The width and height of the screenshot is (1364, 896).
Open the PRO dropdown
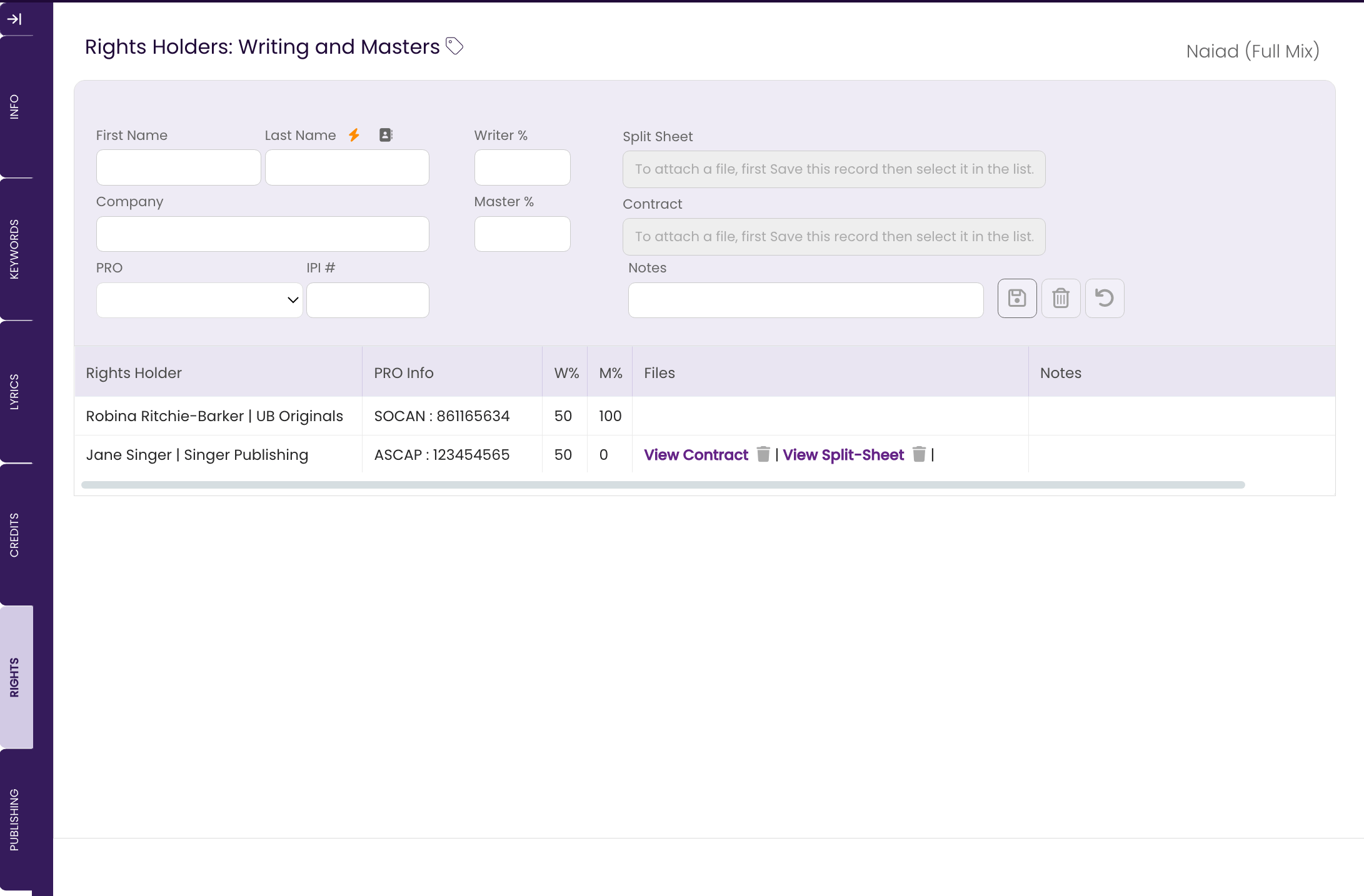[199, 300]
